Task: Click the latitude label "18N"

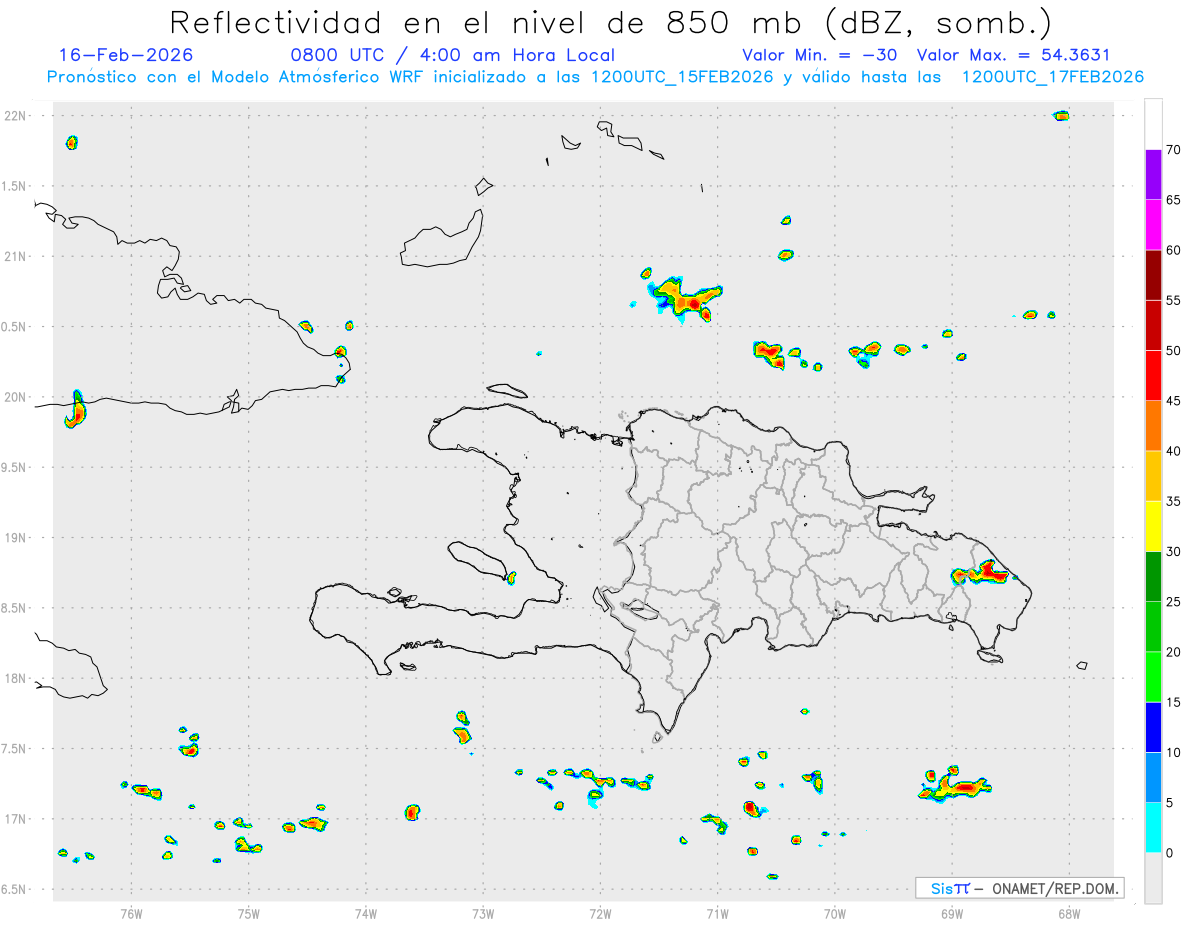Action: click(x=15, y=678)
